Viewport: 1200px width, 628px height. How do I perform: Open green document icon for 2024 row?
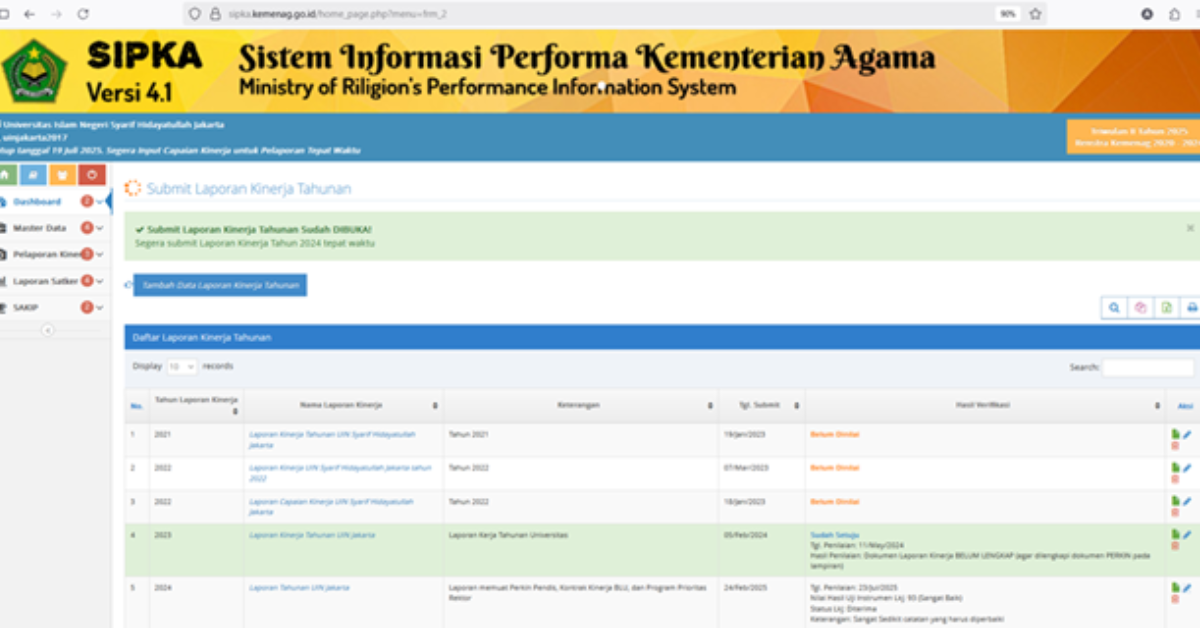tap(1176, 588)
